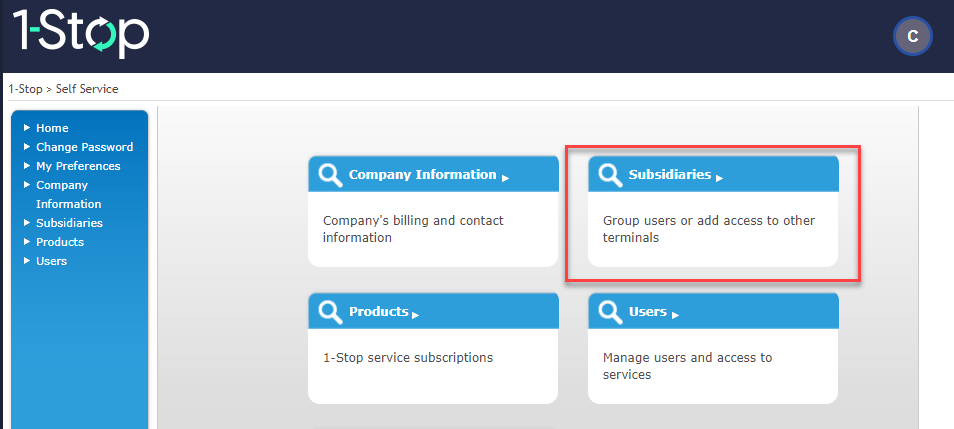Click Subsidiaries card magnifier icon

(610, 175)
